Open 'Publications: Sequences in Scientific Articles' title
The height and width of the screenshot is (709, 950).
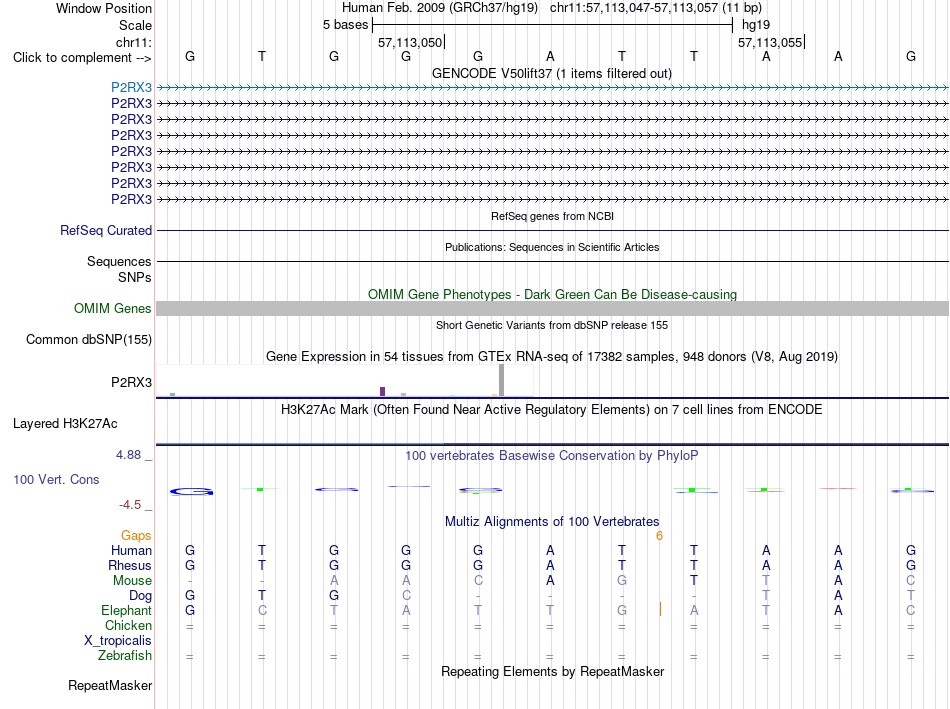552,247
